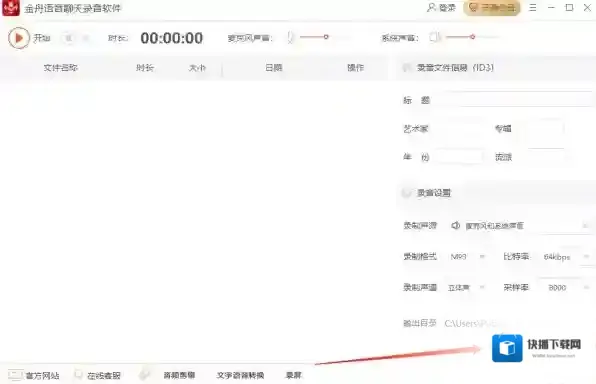Open the 录制声源 sound source dropdown

(x=519, y=226)
